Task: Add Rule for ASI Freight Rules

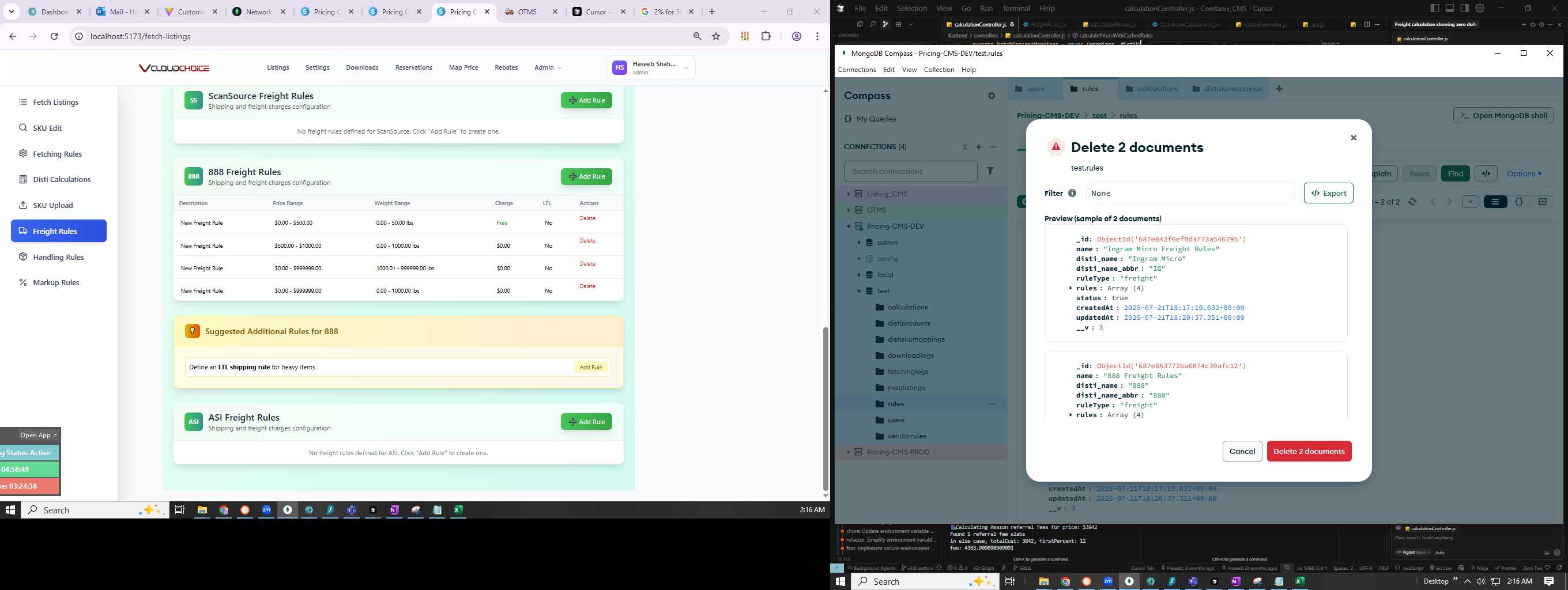Action: (x=586, y=422)
